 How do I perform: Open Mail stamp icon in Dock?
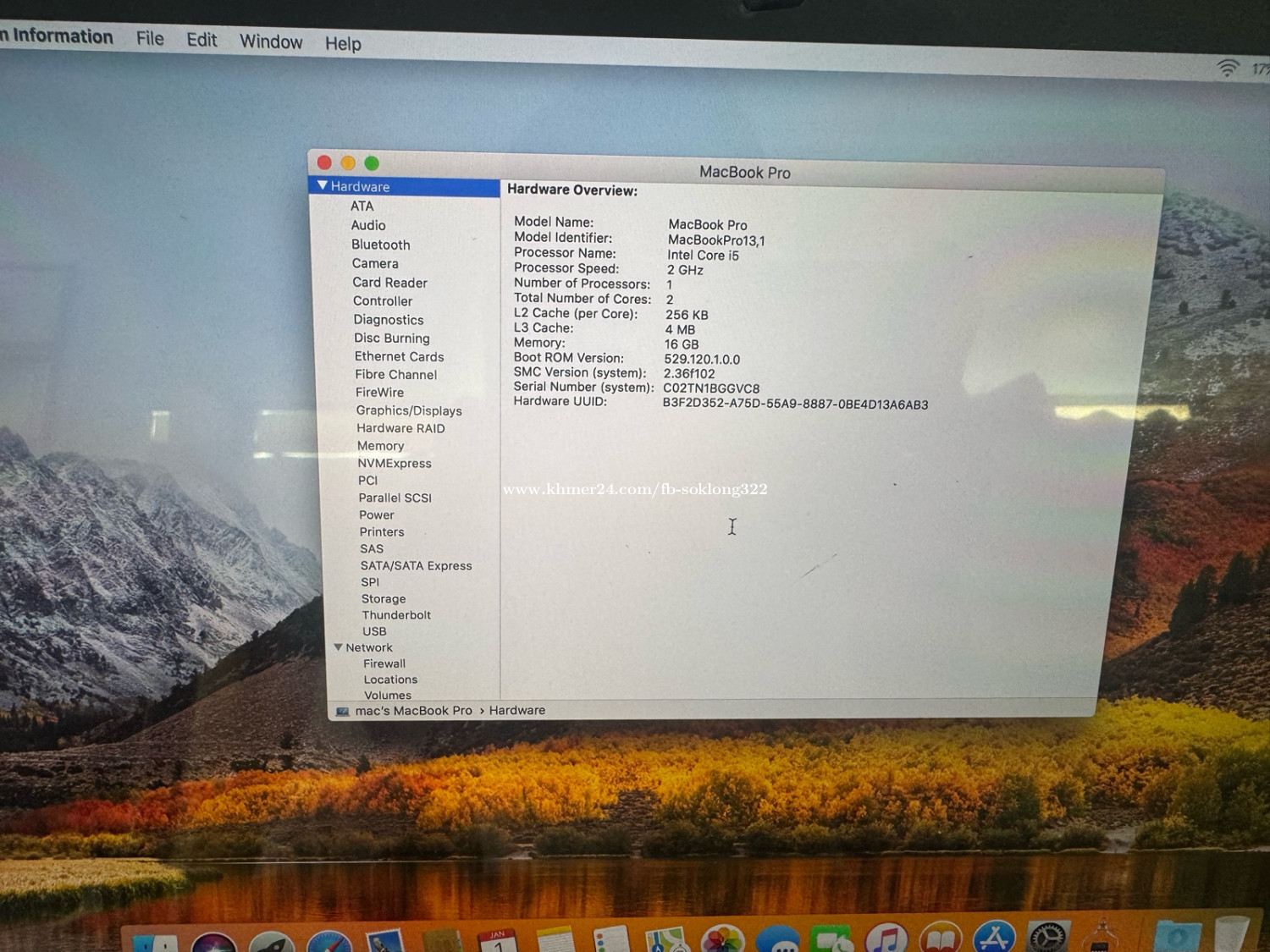384,941
